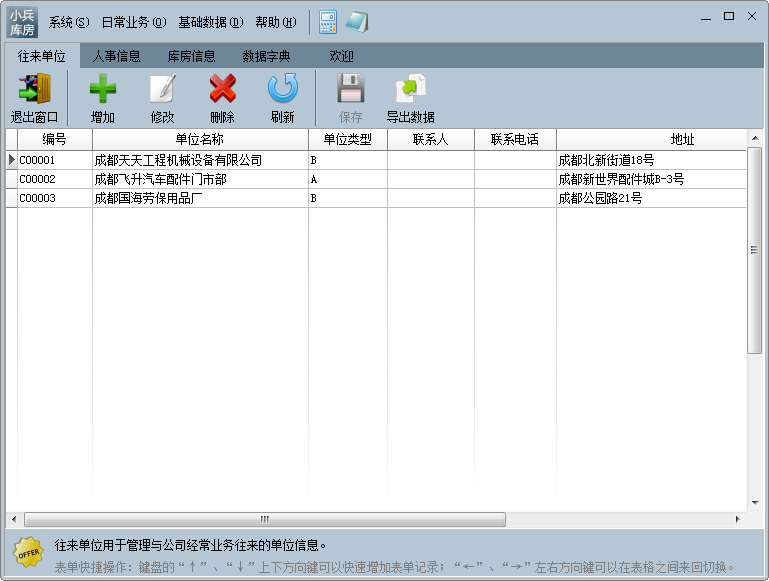
Task: Click the 导出数据 export icon
Action: coord(410,88)
